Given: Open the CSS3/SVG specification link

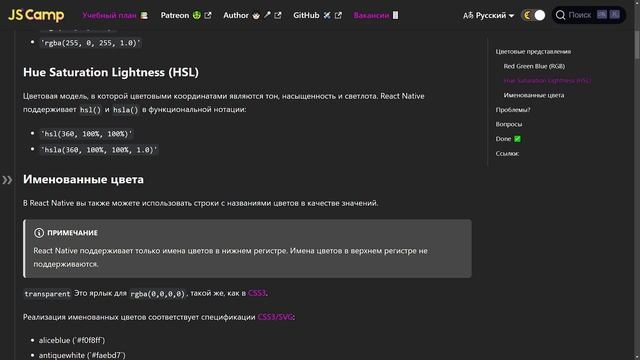Looking at the screenshot, I should 275,317.
